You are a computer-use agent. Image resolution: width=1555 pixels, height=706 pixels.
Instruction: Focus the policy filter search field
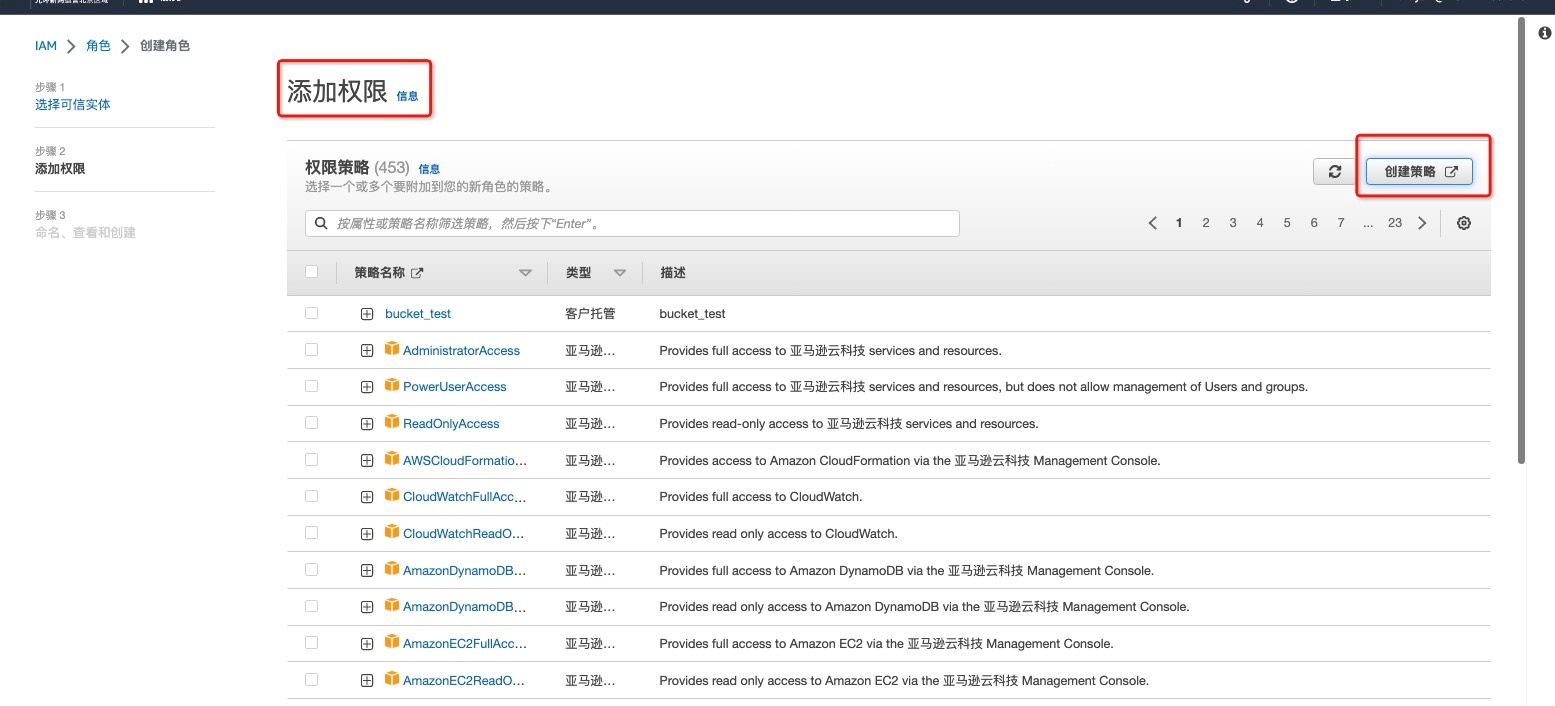point(632,223)
